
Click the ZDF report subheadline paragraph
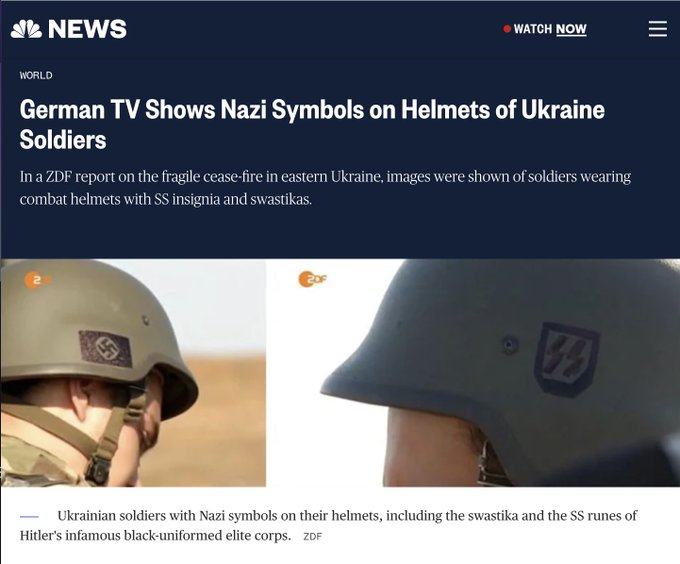pyautogui.click(x=325, y=188)
